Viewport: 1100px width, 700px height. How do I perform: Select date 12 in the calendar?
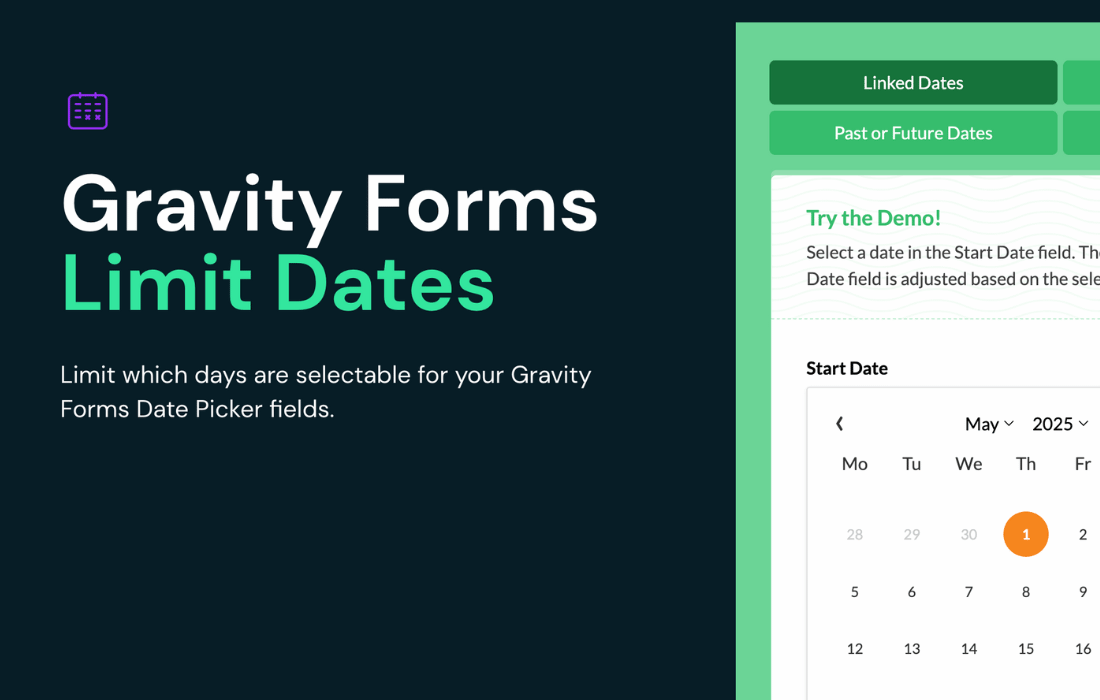(x=854, y=649)
